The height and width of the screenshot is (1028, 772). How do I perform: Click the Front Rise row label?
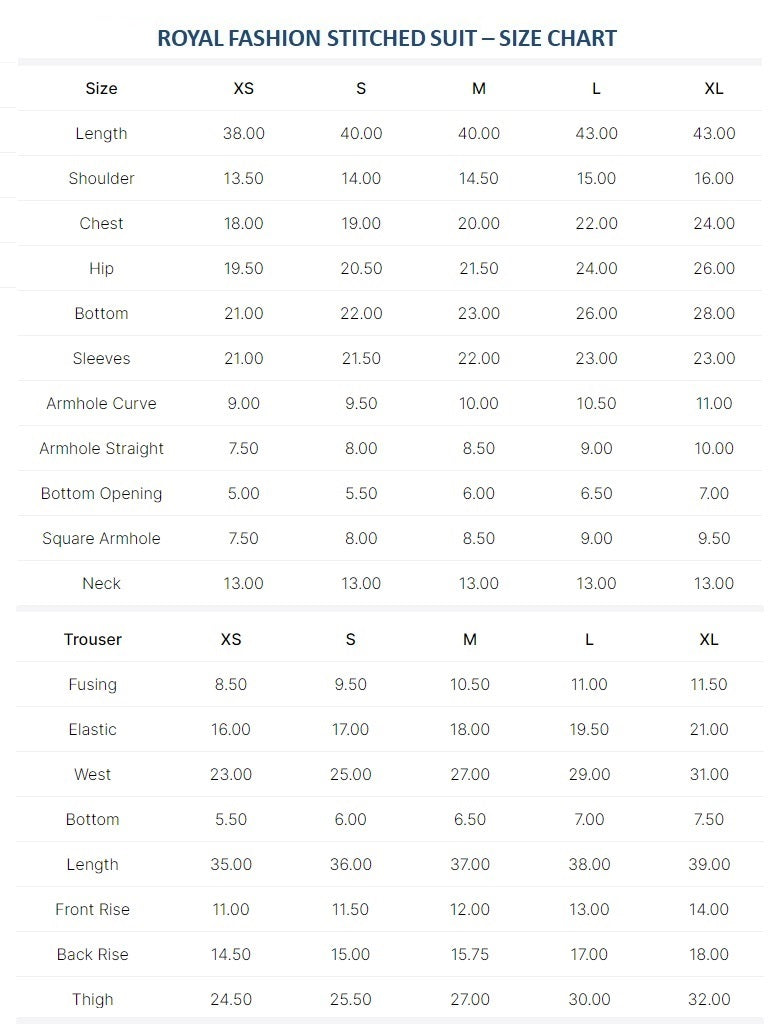pos(92,909)
